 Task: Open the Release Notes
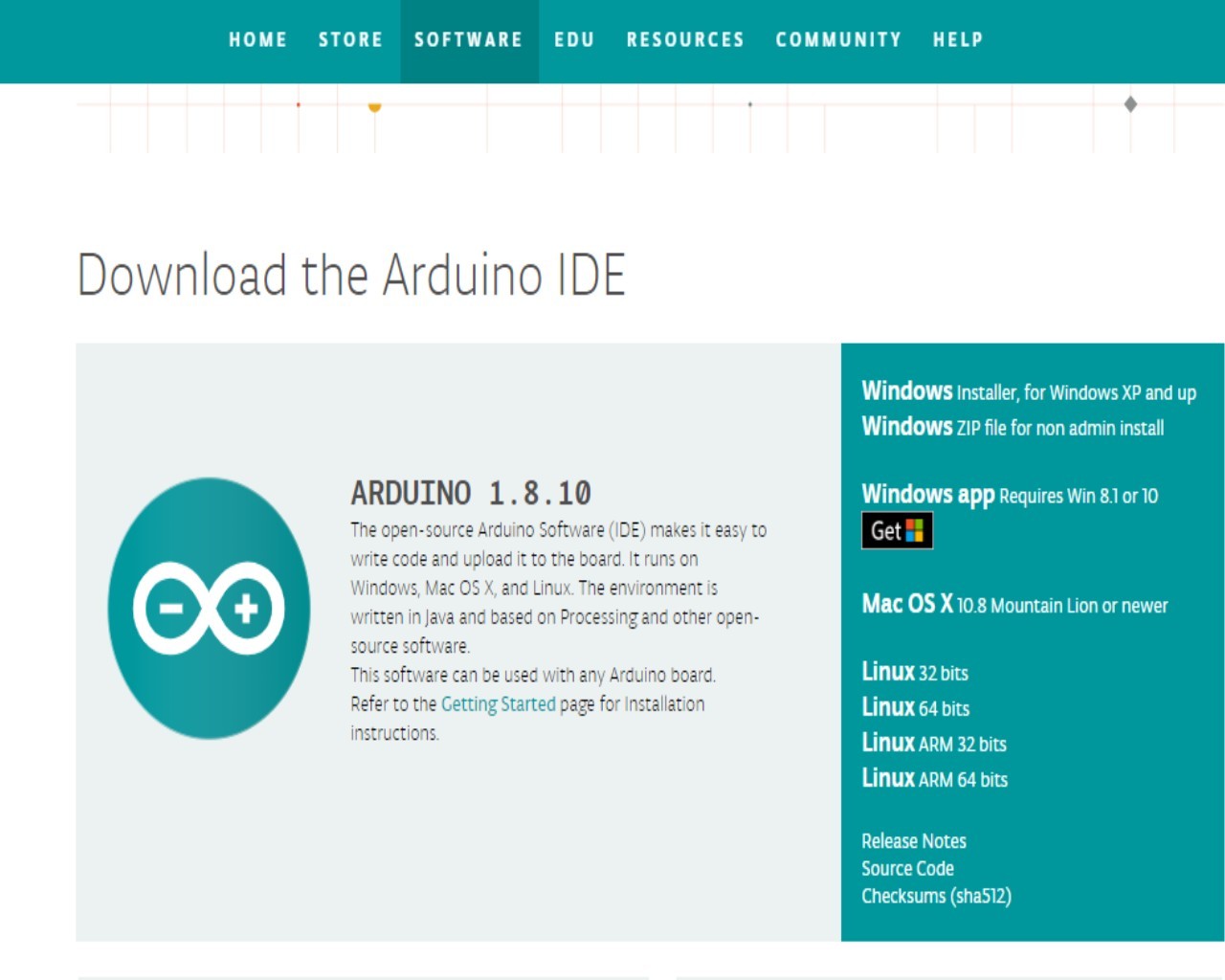pos(913,840)
